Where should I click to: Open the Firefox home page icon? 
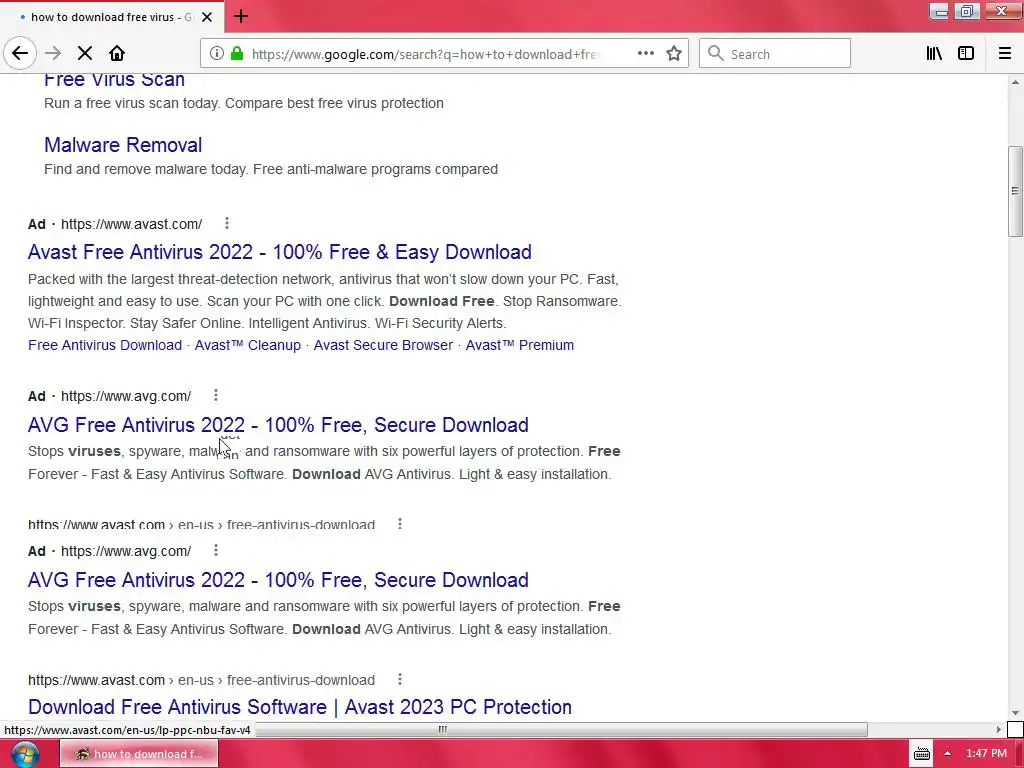coord(117,54)
